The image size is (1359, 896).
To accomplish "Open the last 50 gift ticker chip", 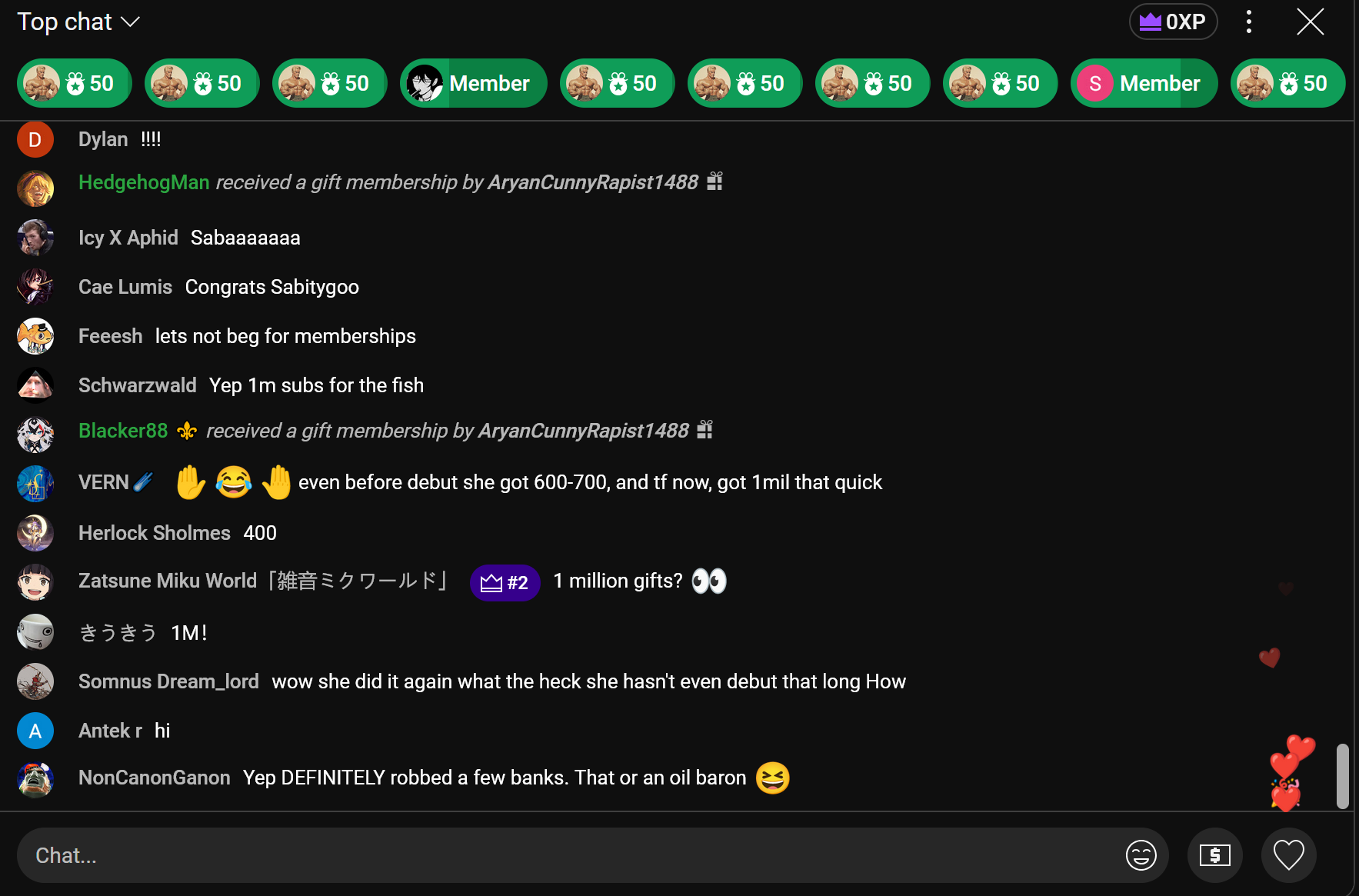I will tap(1288, 83).
